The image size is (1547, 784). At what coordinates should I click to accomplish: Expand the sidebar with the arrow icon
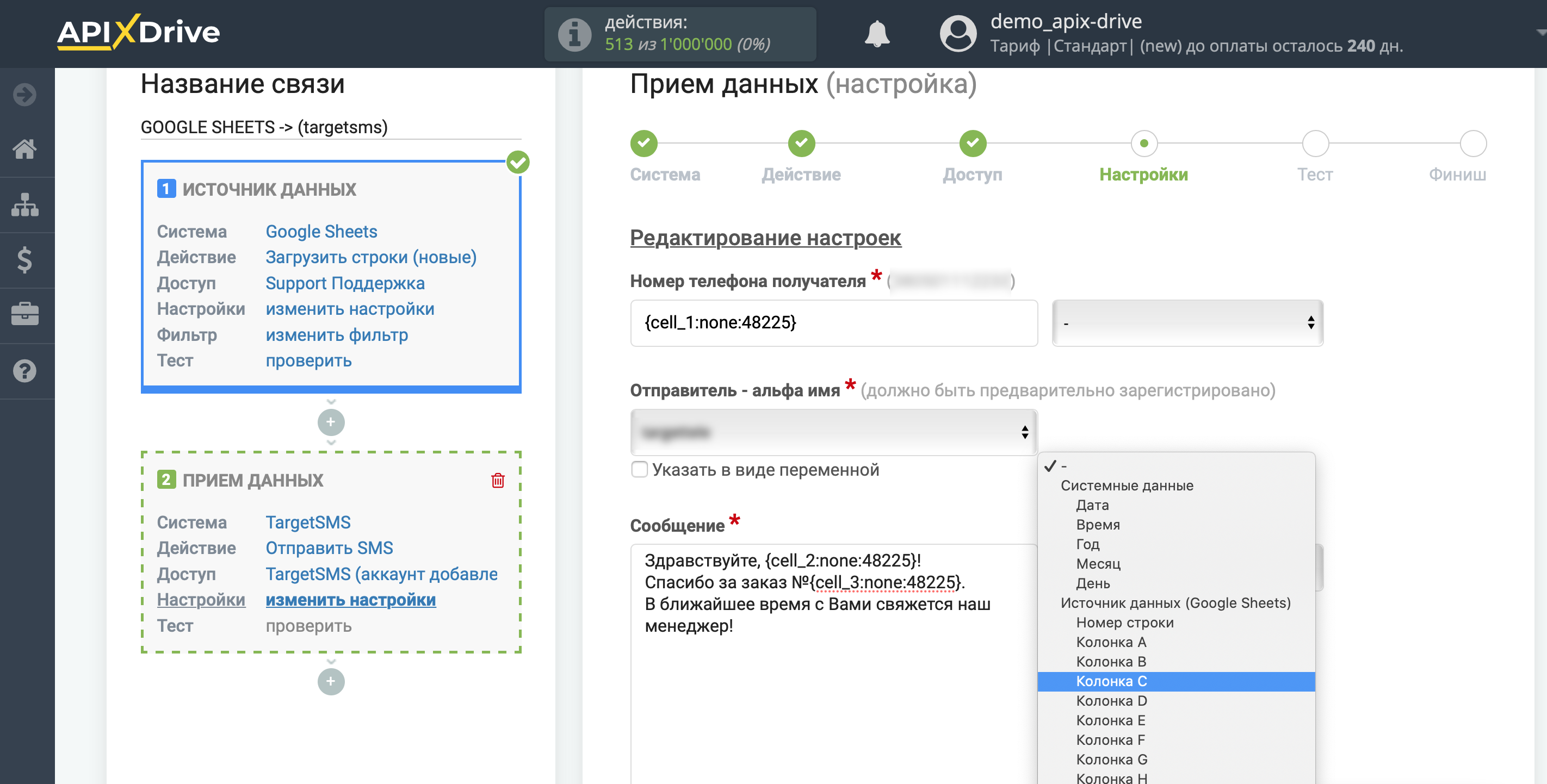[24, 94]
